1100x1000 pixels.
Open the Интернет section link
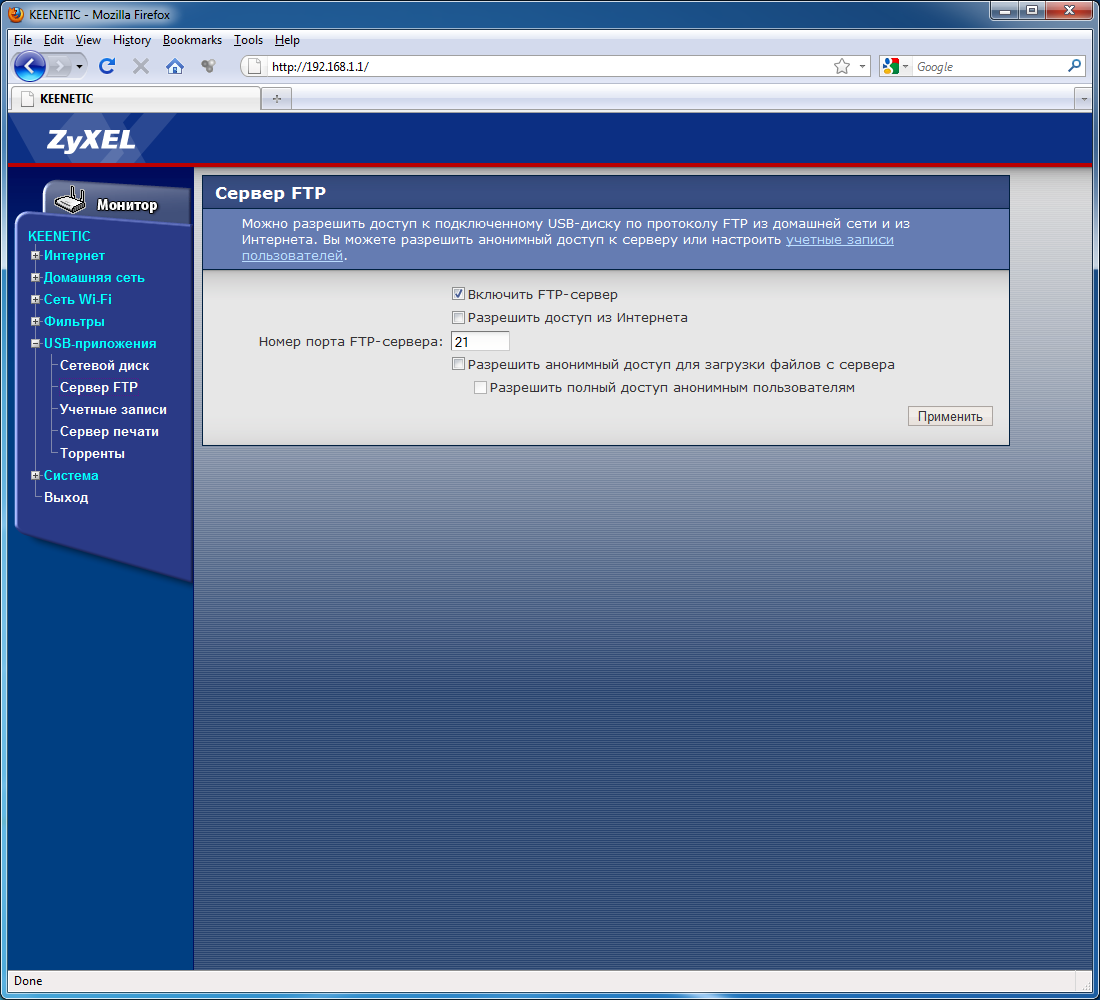click(74, 255)
